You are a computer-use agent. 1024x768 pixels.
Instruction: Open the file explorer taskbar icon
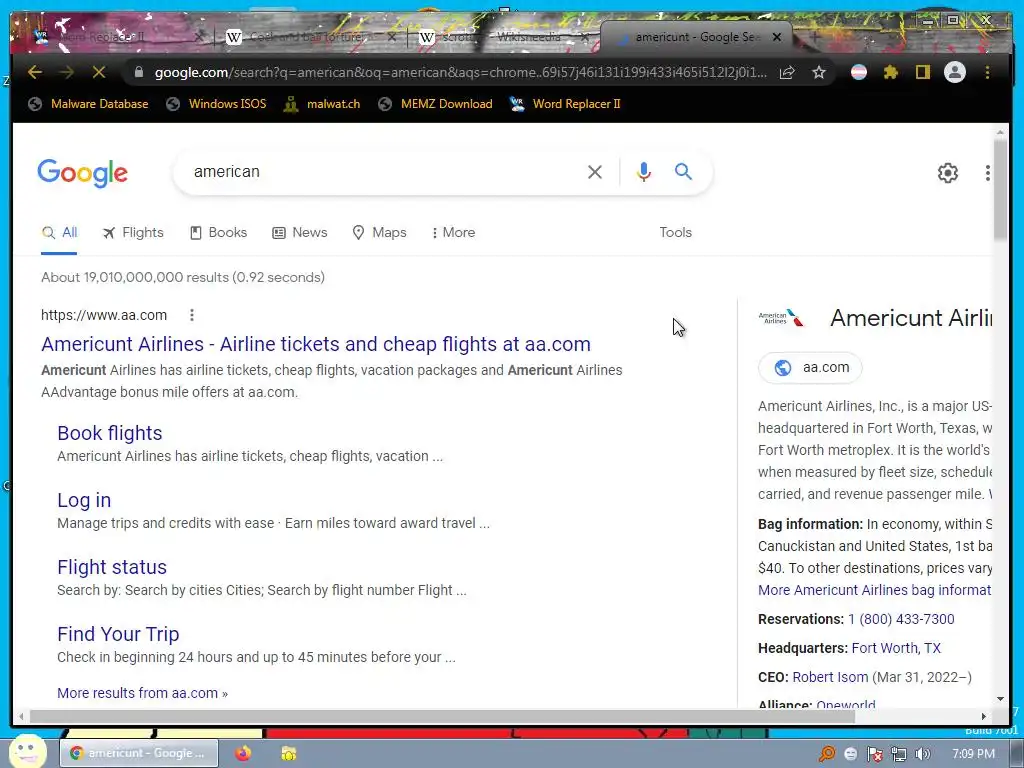point(289,754)
